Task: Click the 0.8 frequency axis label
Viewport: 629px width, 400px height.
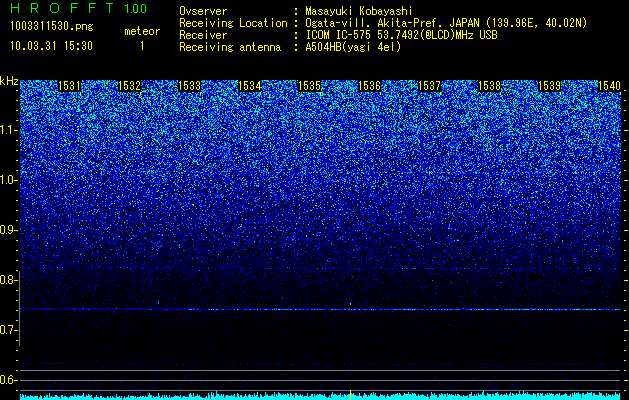Action: (8, 280)
